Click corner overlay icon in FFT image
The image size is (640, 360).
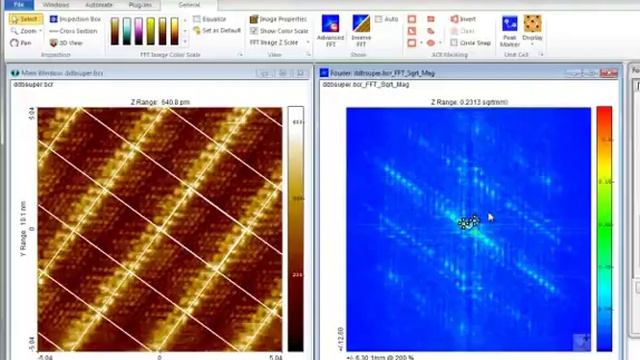pyautogui.click(x=582, y=342)
